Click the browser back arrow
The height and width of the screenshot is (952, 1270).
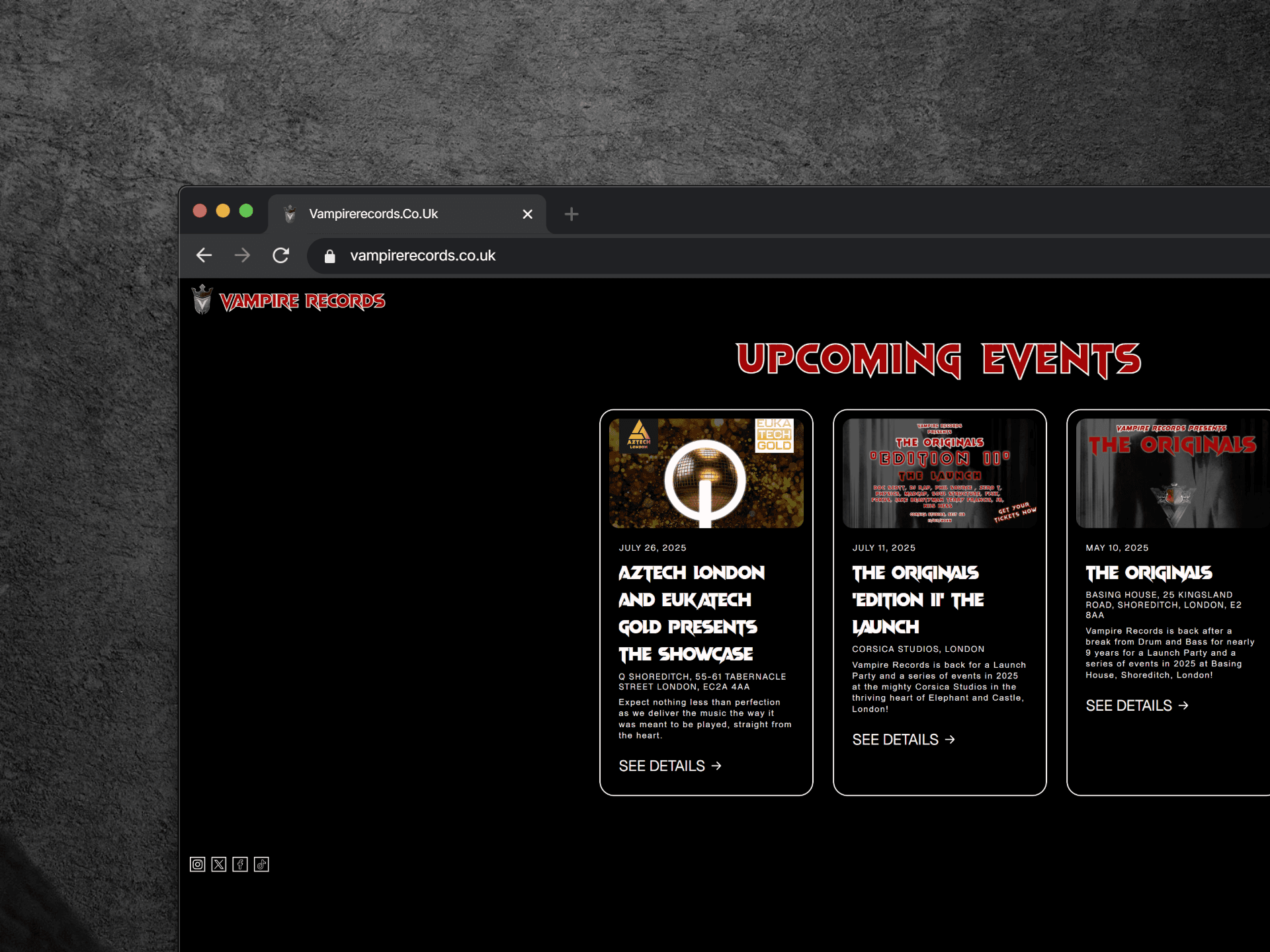tap(204, 255)
